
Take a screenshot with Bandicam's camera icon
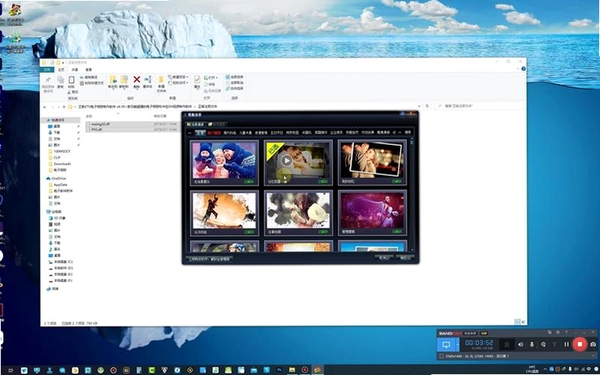point(593,344)
